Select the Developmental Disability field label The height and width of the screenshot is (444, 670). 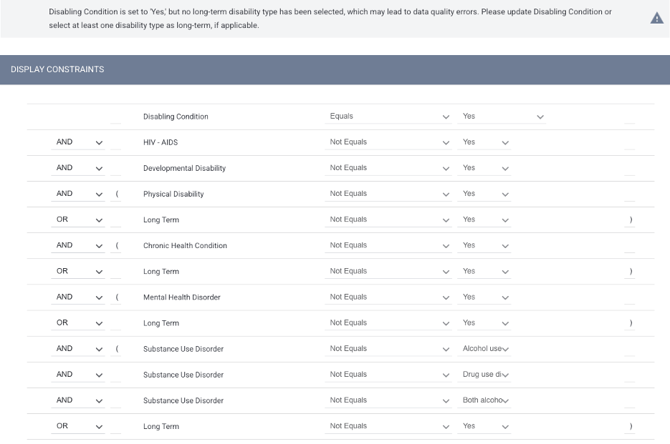tap(184, 168)
